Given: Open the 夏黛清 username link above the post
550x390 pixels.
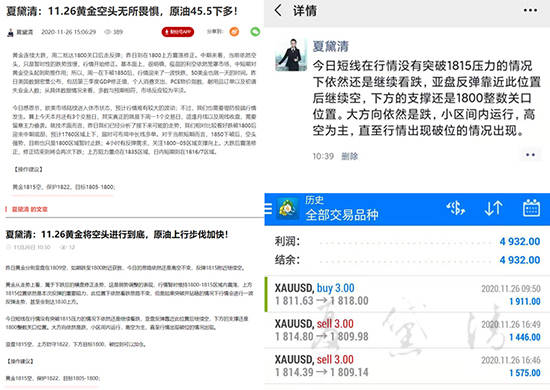Looking at the screenshot, I should point(330,46).
